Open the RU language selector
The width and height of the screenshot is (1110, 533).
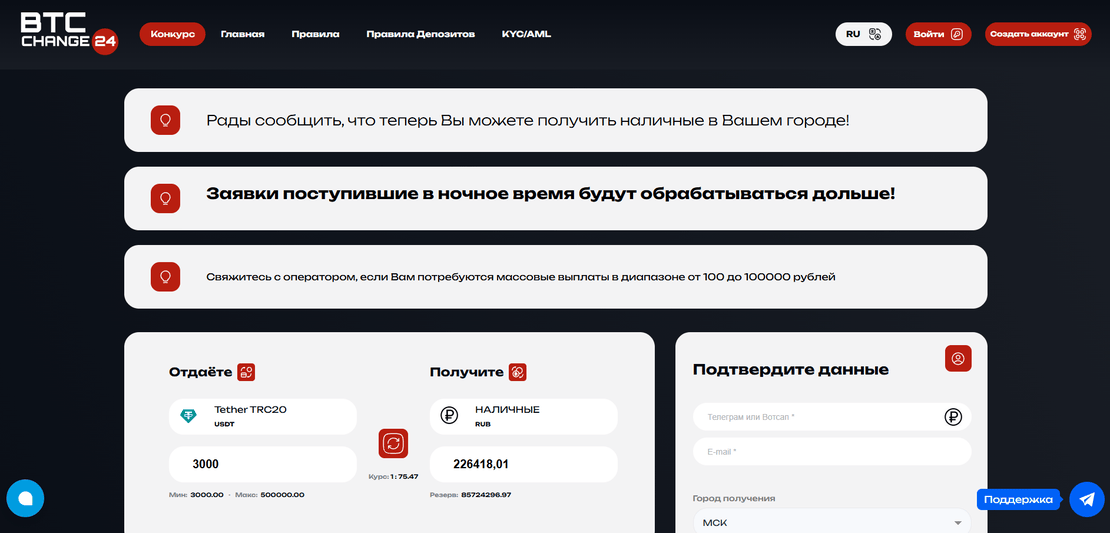point(863,34)
